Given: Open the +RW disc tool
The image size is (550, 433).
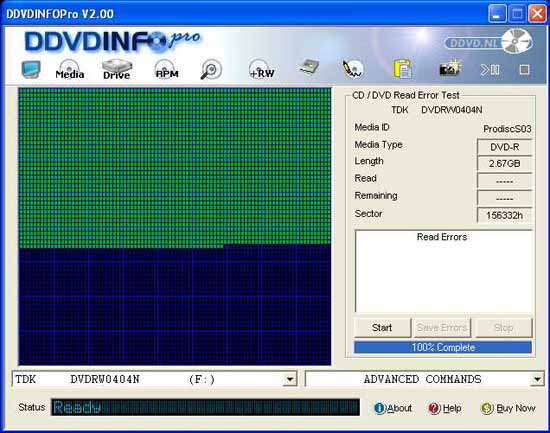Looking at the screenshot, I should pos(262,69).
